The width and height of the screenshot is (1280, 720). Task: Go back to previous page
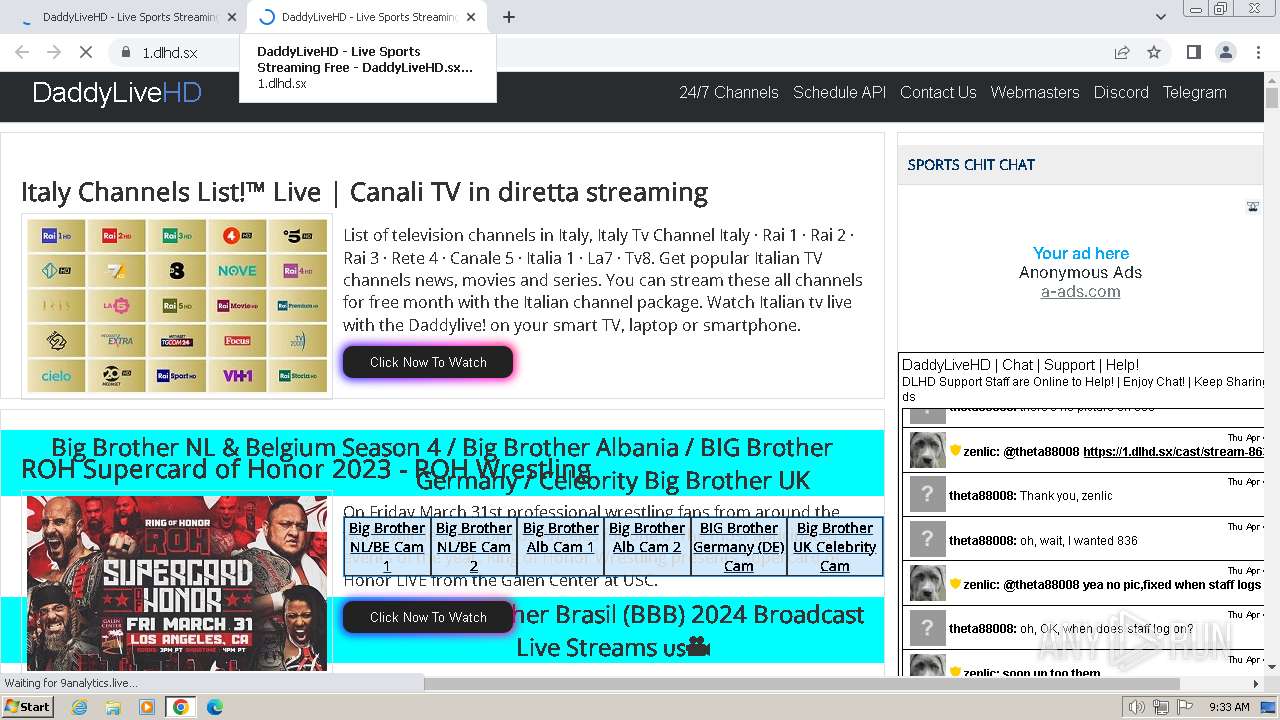click(x=22, y=52)
